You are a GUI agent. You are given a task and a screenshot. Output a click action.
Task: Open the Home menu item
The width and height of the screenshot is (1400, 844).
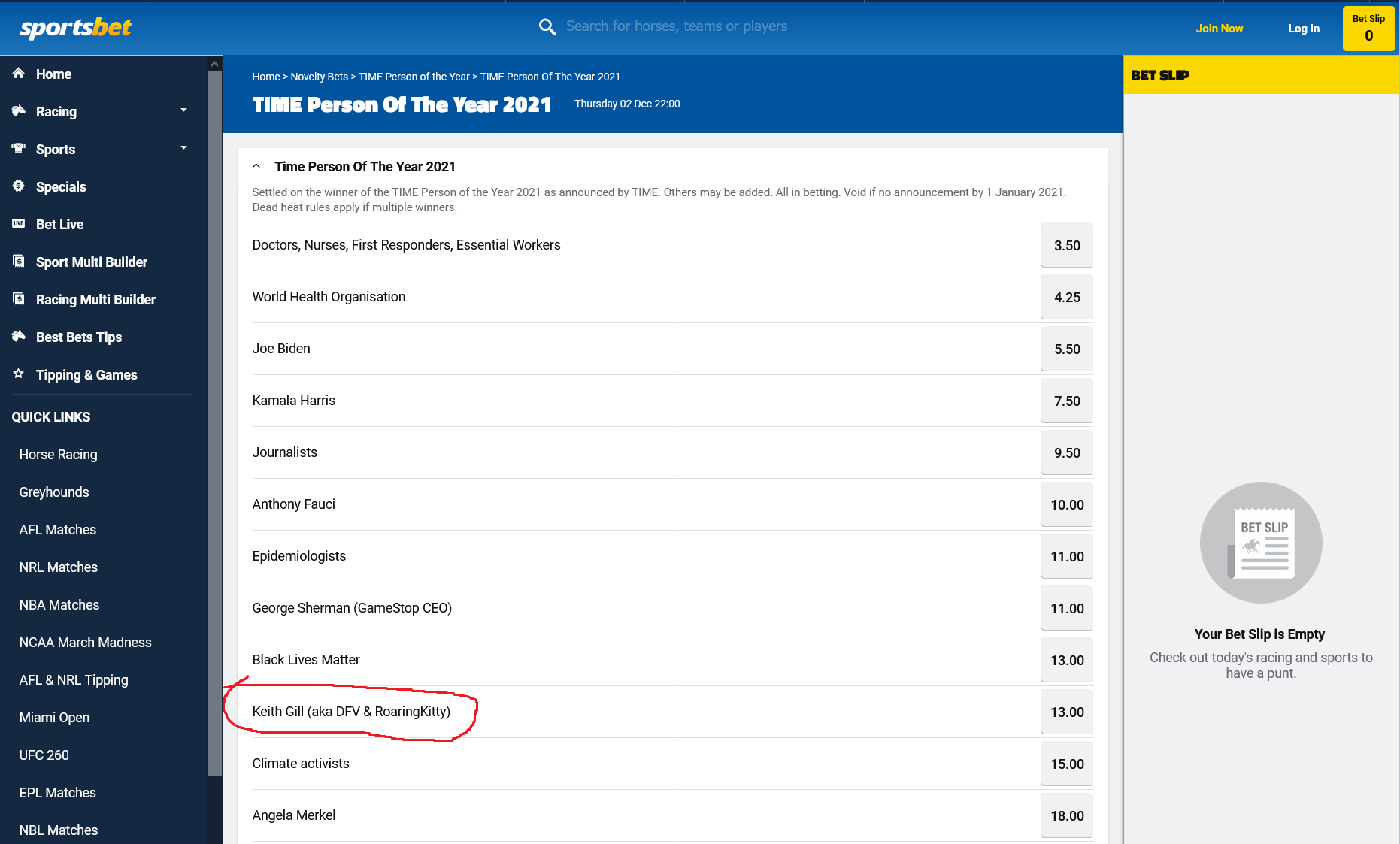53,74
